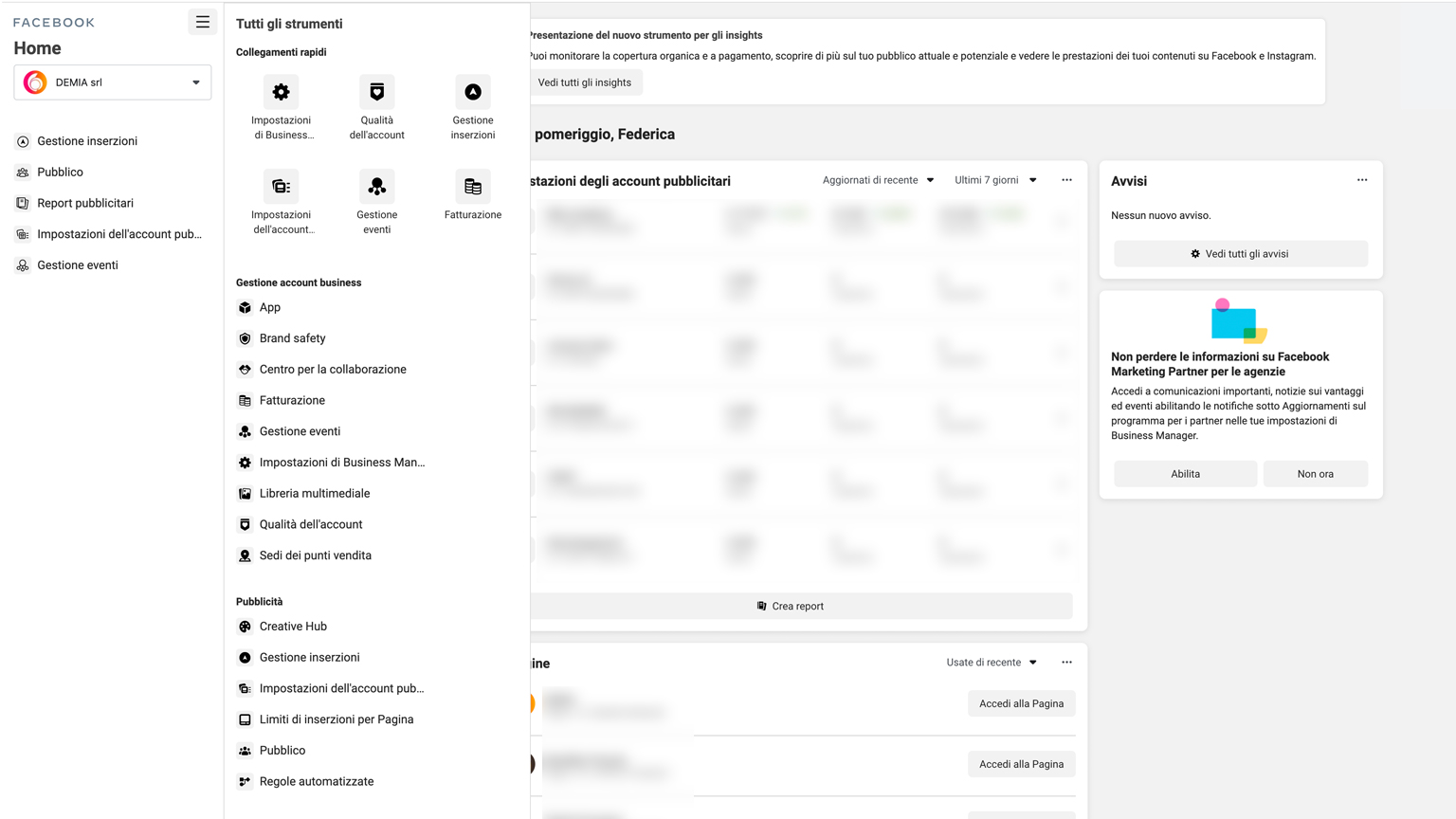Click Vedi tutti gli avvisi button
1456x819 pixels.
(1240, 254)
